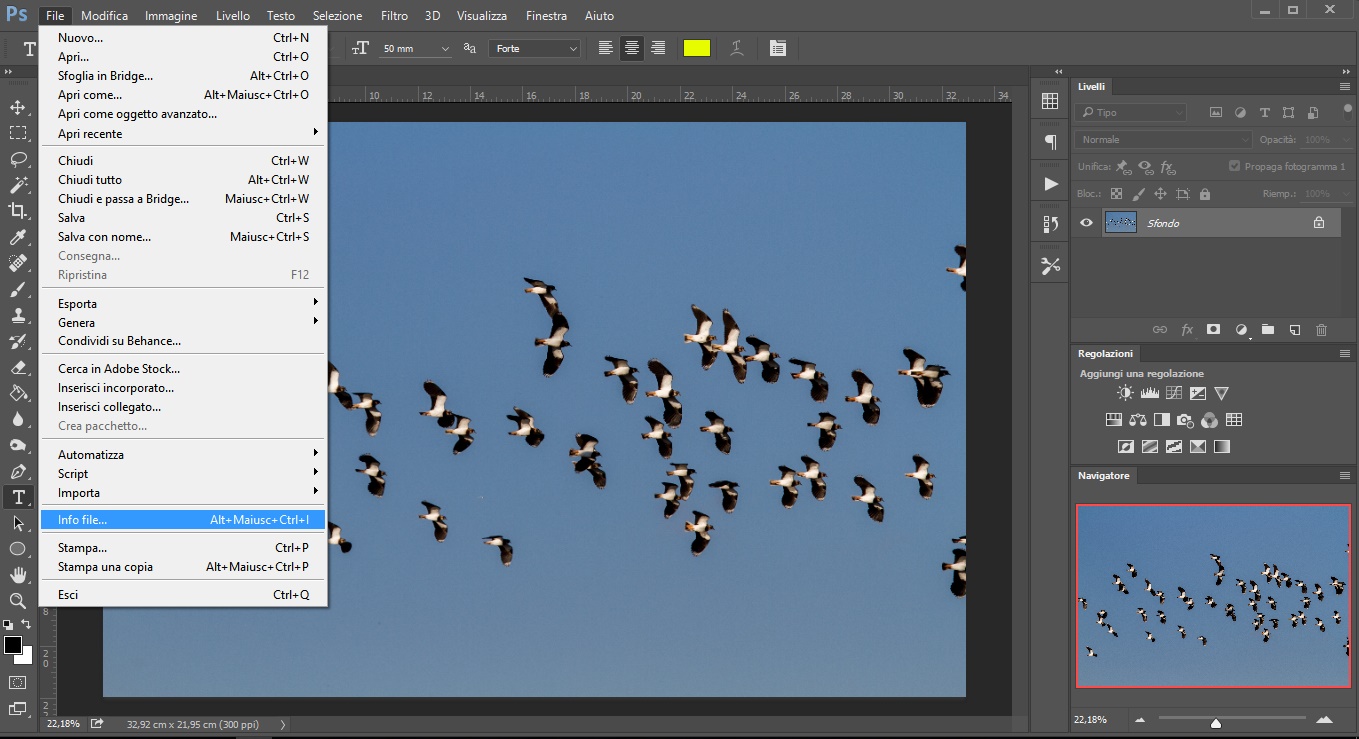This screenshot has width=1359, height=739.
Task: Select the Lasso tool
Action: tap(18, 159)
